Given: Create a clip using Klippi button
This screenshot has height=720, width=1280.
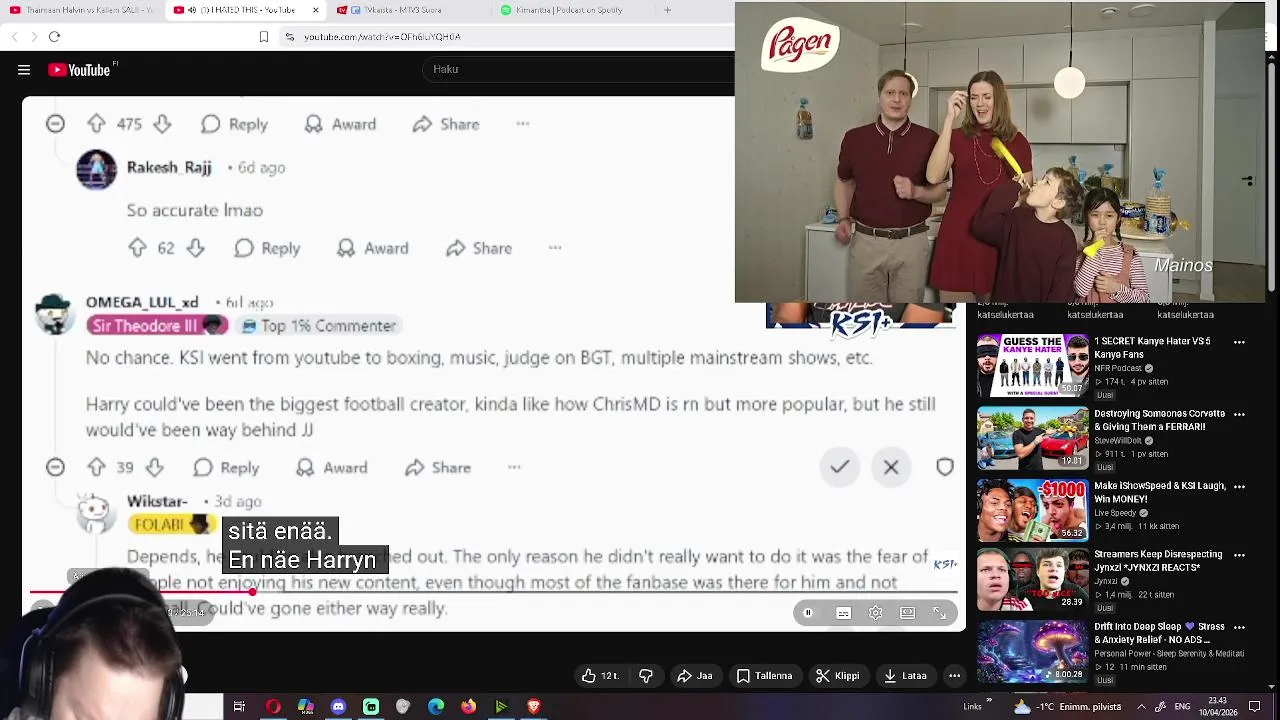Looking at the screenshot, I should (837, 676).
